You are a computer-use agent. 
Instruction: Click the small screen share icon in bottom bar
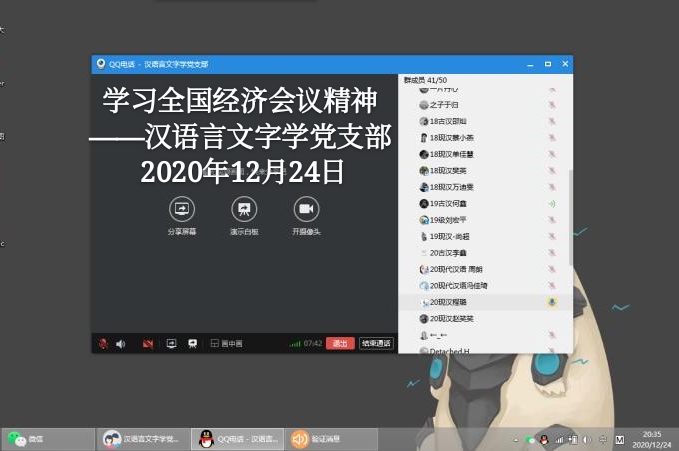[171, 343]
